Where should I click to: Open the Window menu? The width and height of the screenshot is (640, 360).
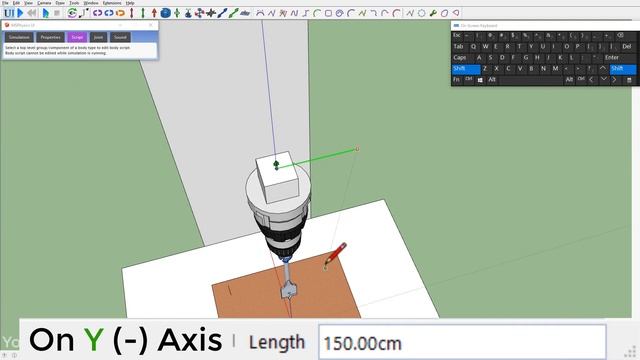pos(91,3)
